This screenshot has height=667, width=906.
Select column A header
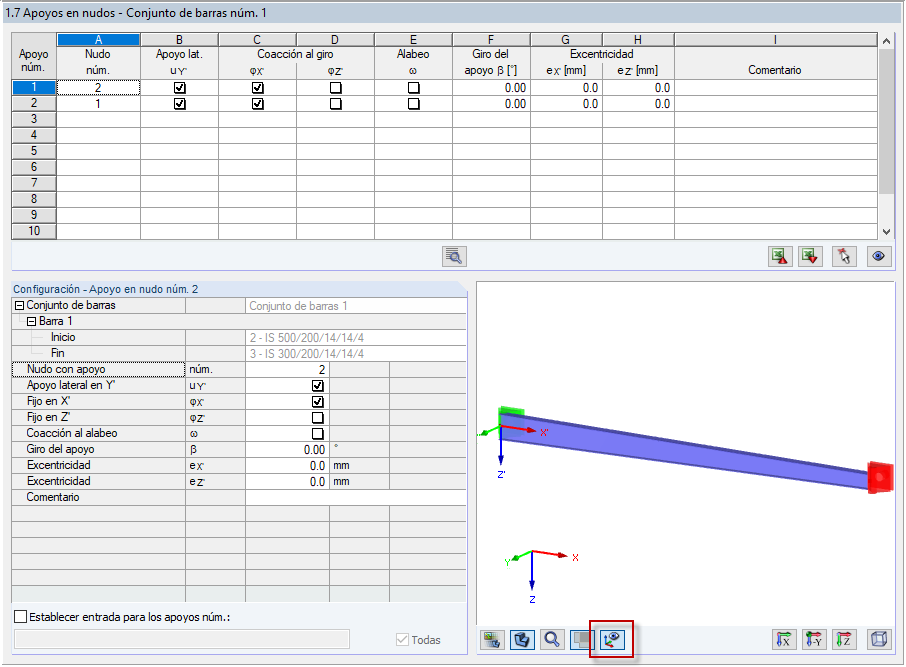coord(98,39)
